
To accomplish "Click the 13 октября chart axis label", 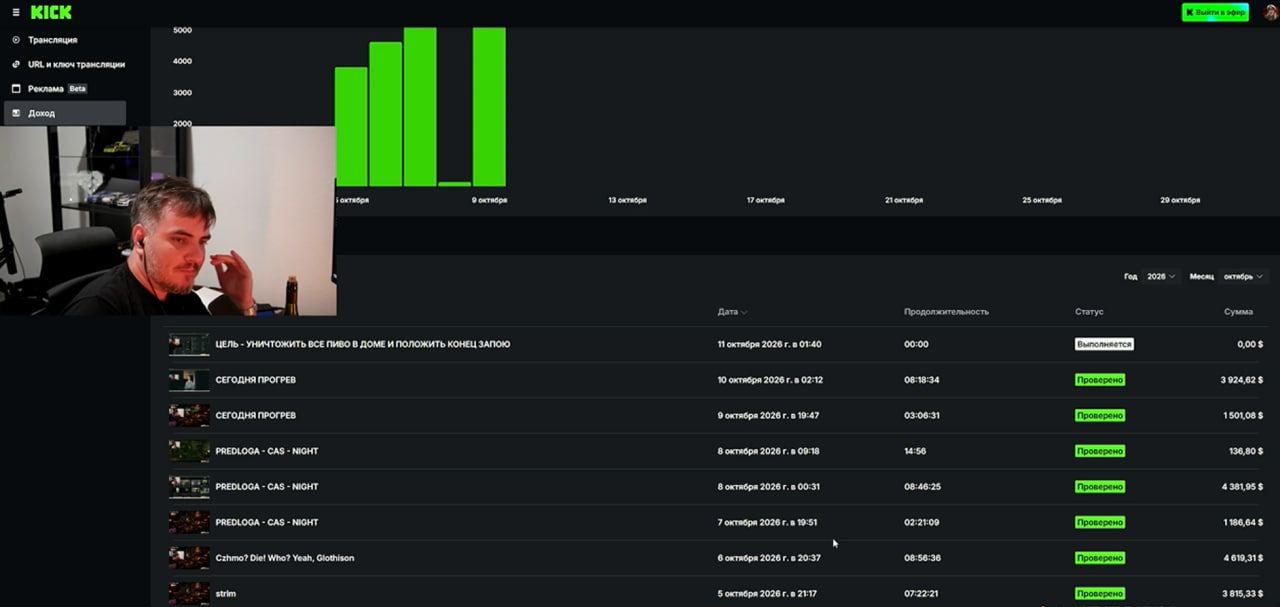I will 628,200.
